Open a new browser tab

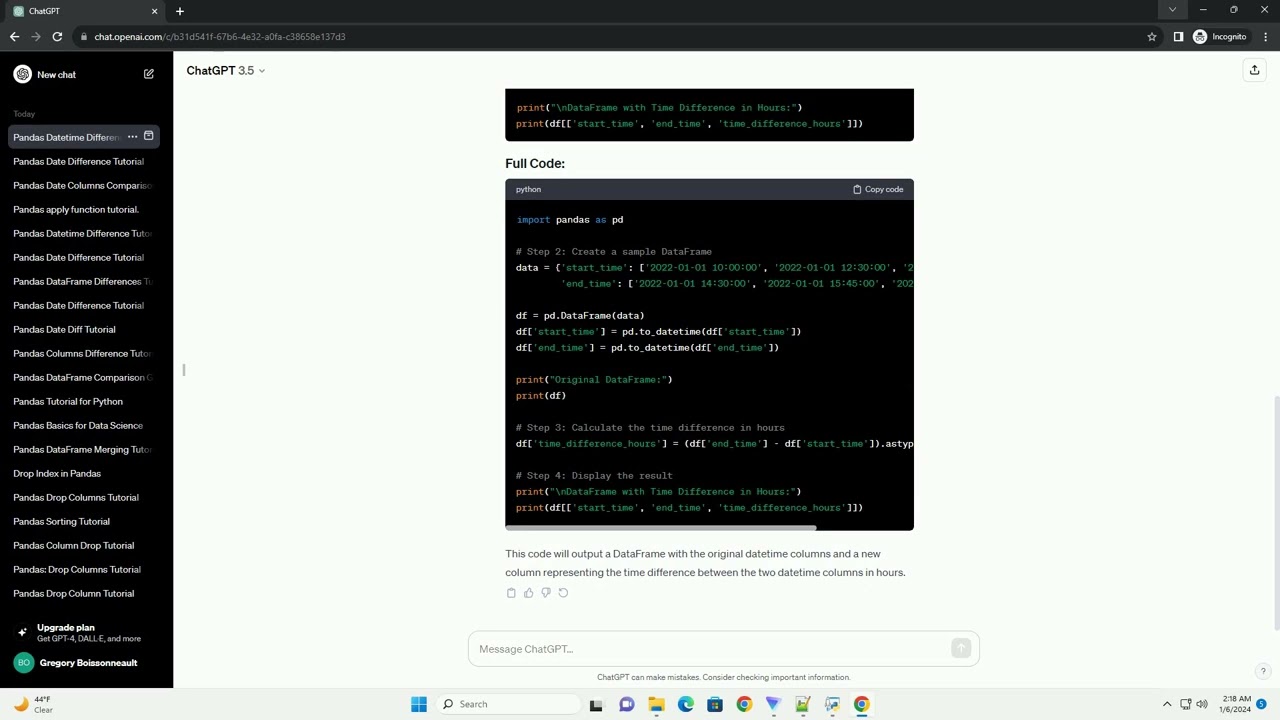pyautogui.click(x=180, y=11)
